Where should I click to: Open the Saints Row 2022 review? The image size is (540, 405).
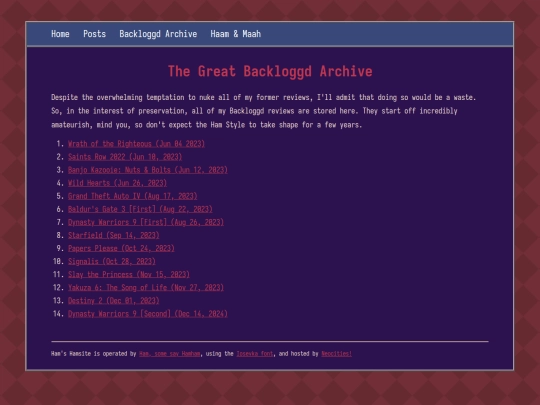(125, 157)
